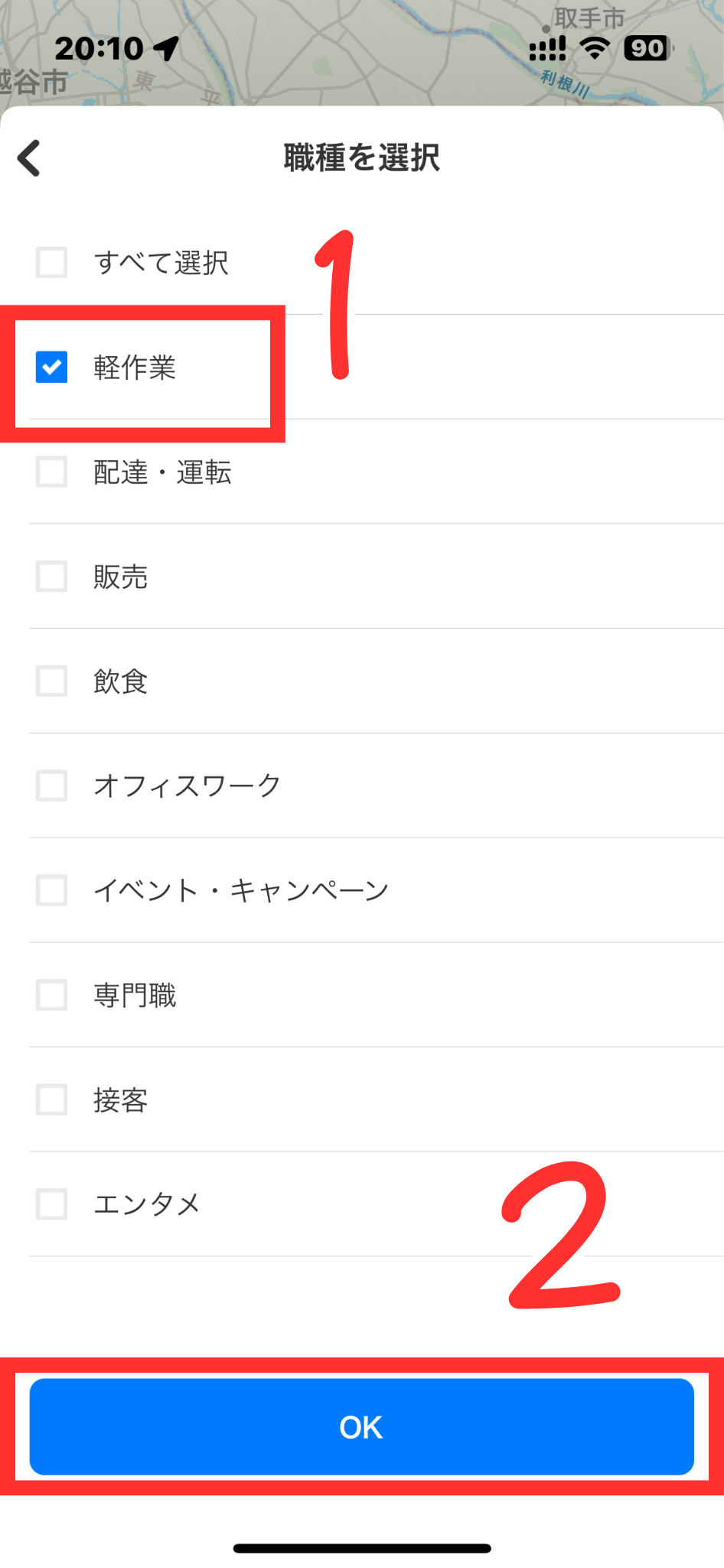Check the 専門職 checkbox
Screen dimensions: 724x1568
pos(52,995)
